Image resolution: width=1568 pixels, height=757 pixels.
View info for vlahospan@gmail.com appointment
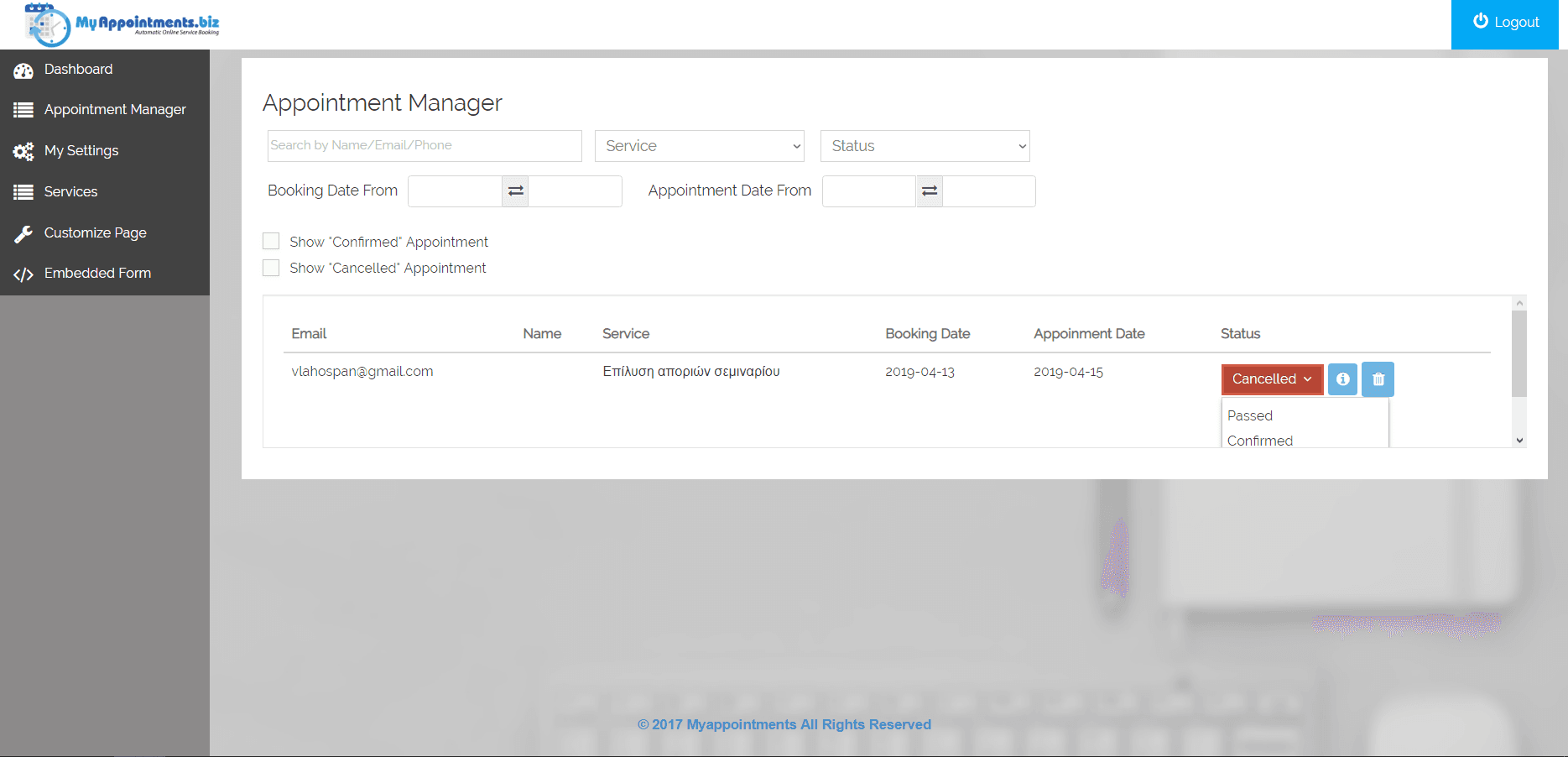pyautogui.click(x=1342, y=379)
